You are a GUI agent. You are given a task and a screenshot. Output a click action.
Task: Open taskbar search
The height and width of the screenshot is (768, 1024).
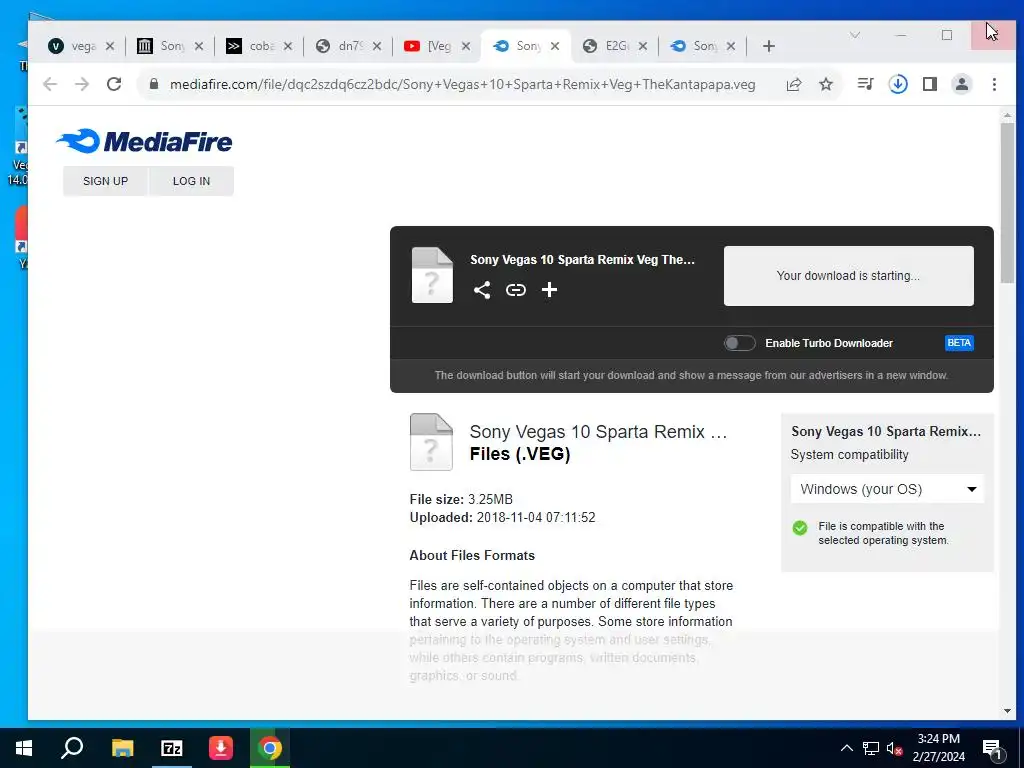point(72,748)
